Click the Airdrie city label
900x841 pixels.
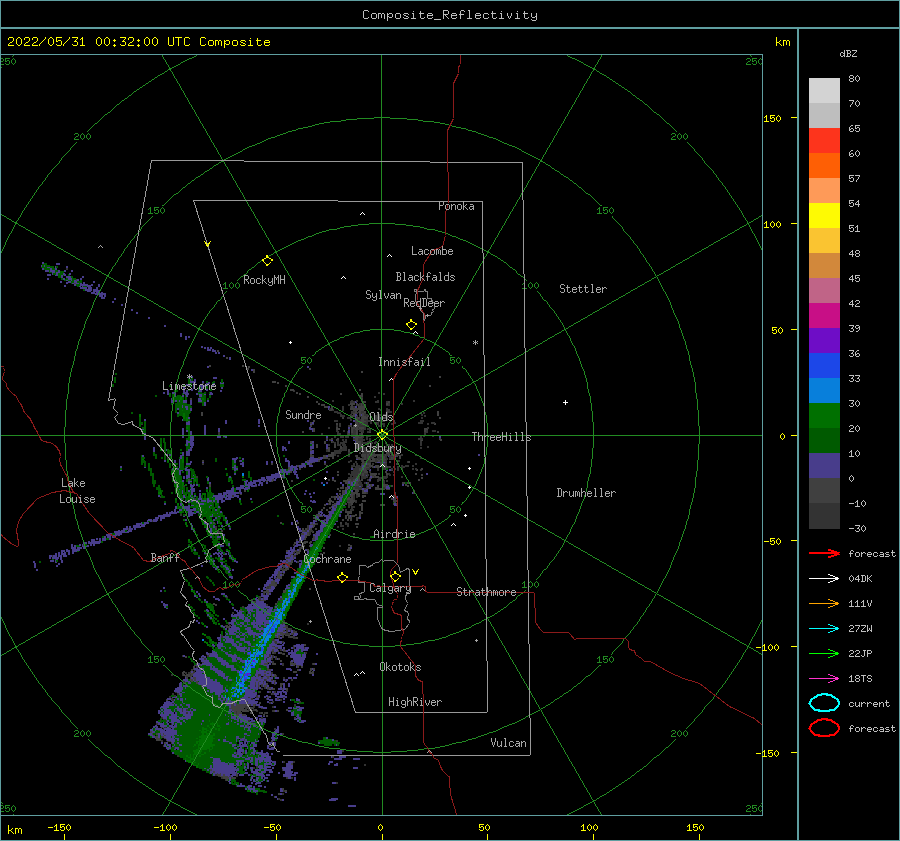[394, 534]
